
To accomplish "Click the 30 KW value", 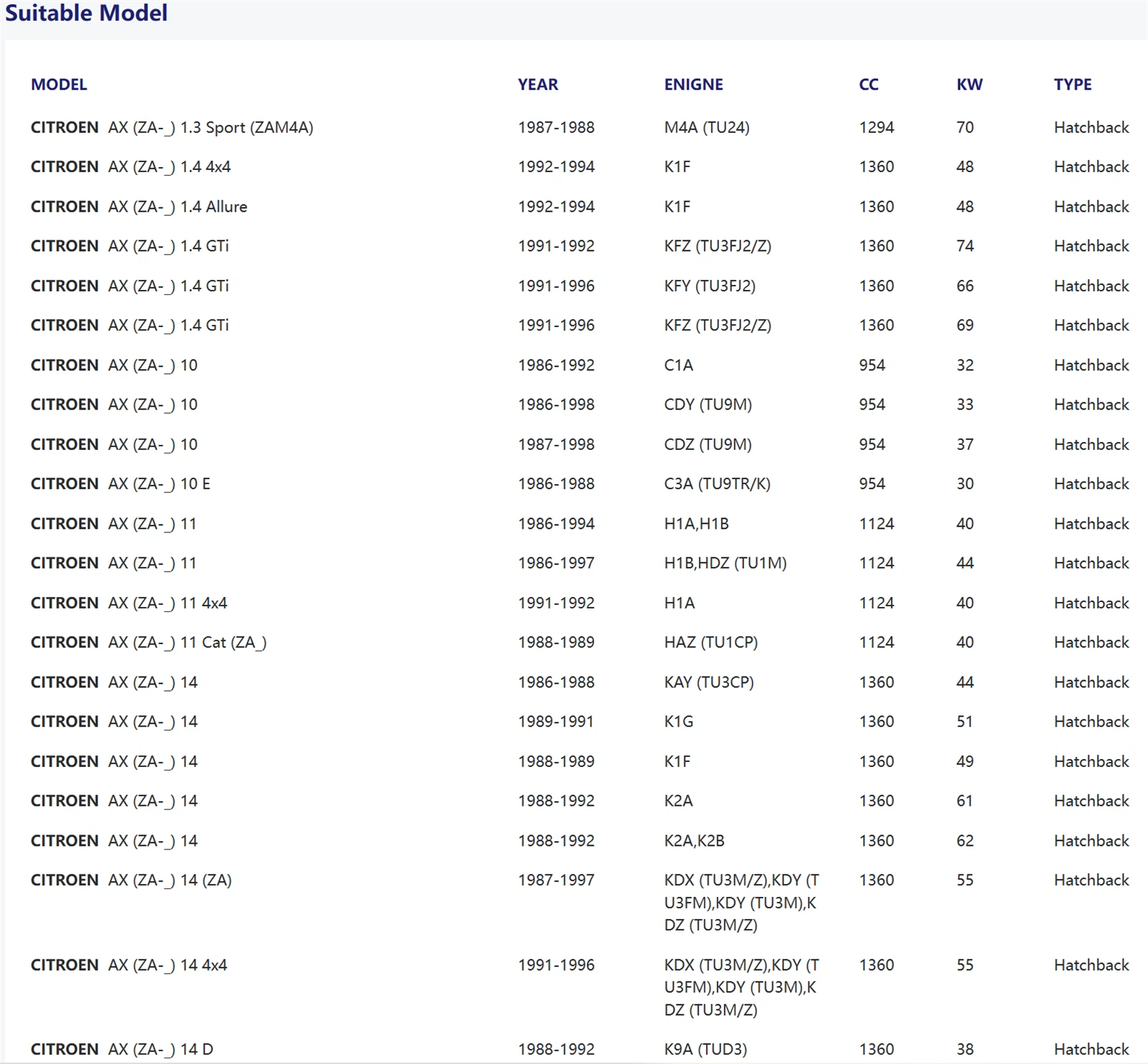I will (965, 484).
